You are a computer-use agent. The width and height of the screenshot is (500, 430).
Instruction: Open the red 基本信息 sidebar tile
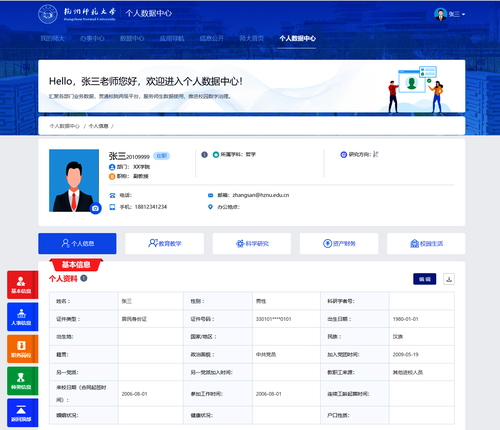click(22, 285)
